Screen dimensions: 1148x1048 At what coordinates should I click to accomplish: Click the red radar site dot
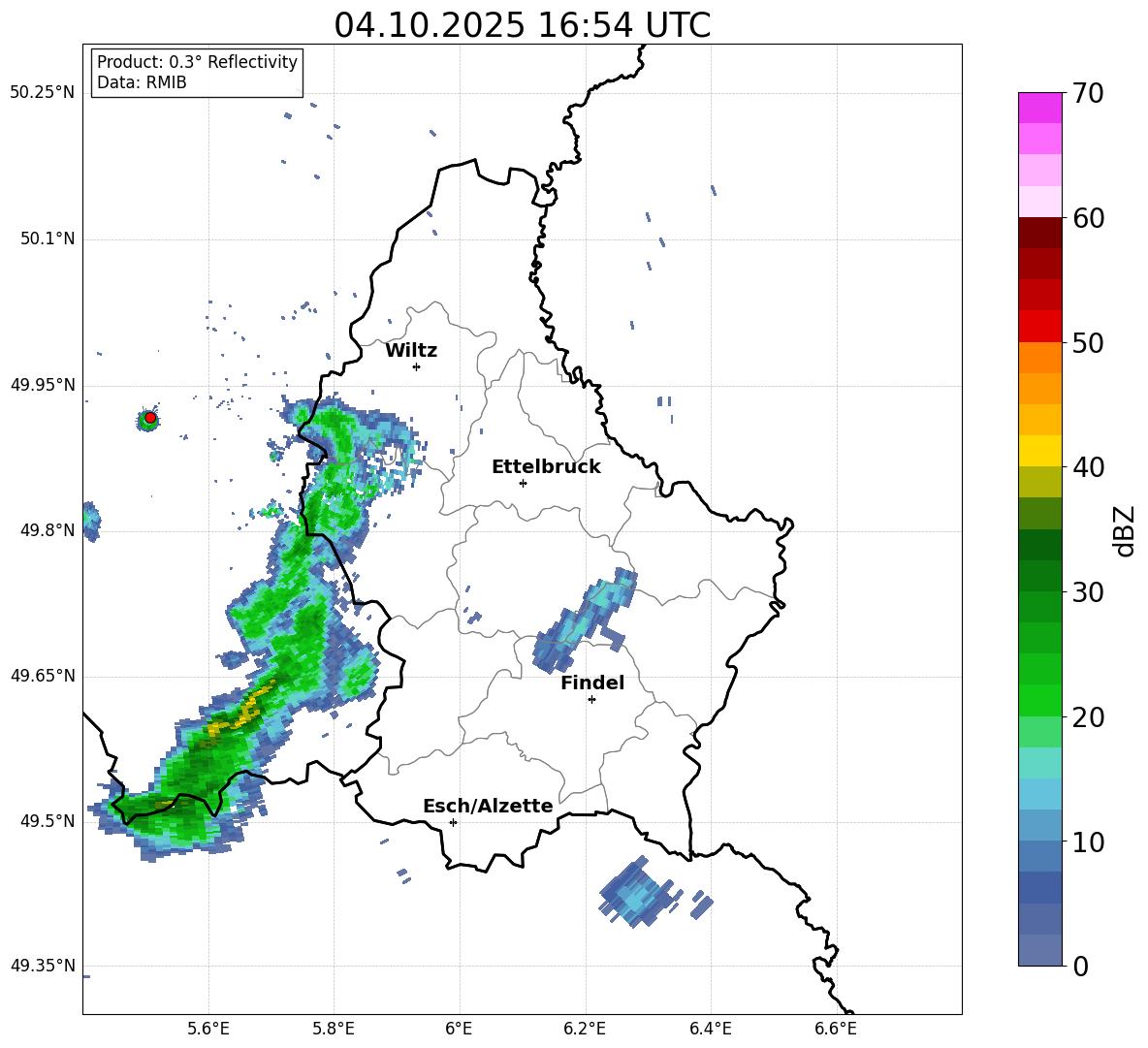[x=150, y=418]
